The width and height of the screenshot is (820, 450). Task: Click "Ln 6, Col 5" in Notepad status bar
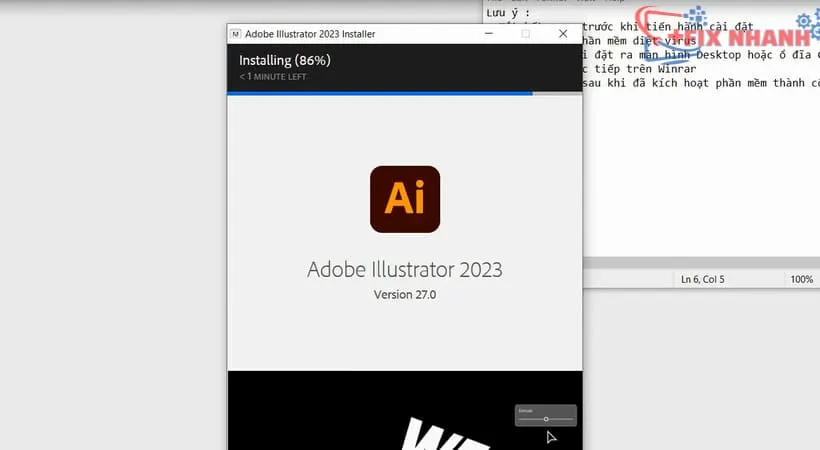pos(702,279)
